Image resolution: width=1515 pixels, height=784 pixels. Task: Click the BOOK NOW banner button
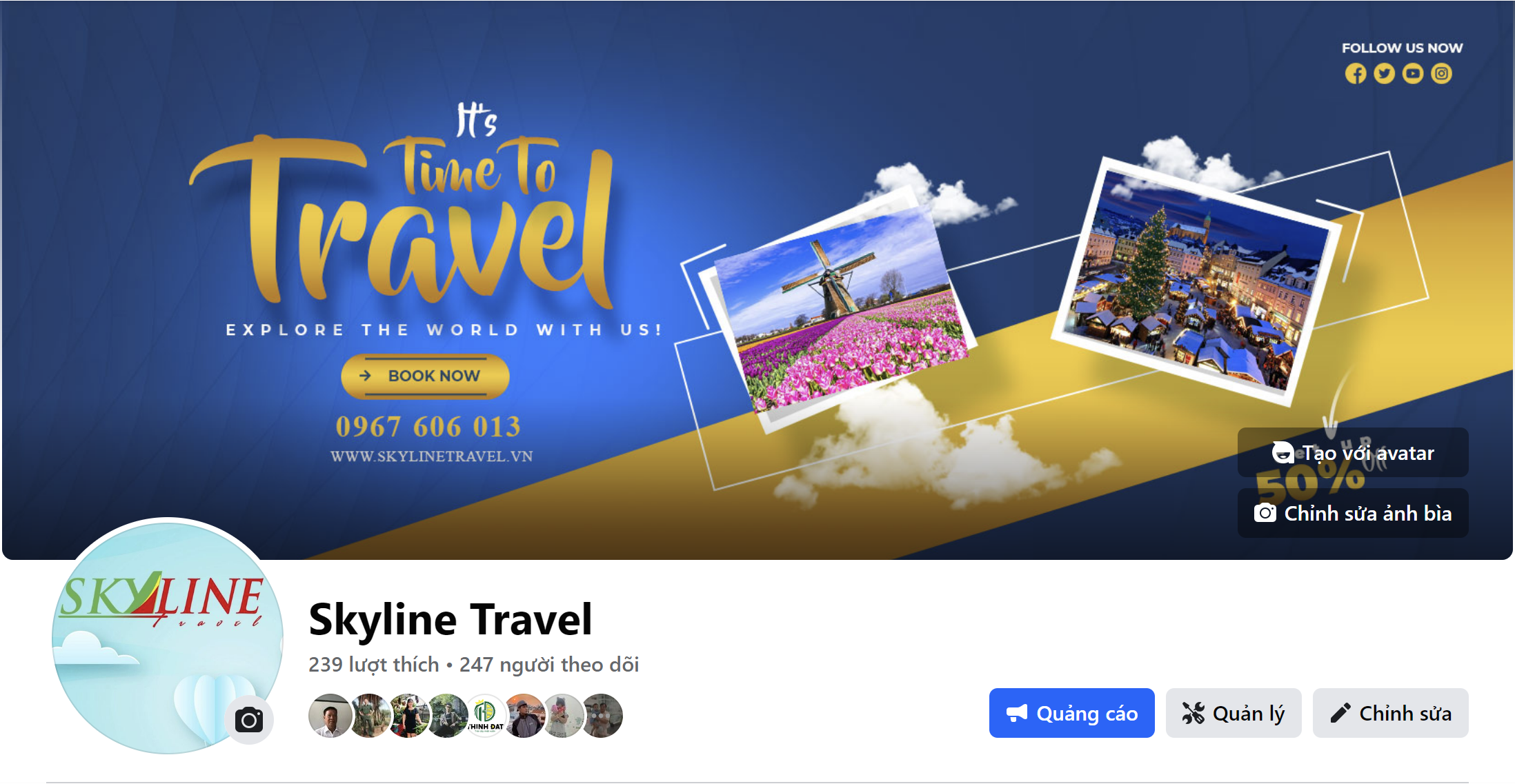click(425, 376)
